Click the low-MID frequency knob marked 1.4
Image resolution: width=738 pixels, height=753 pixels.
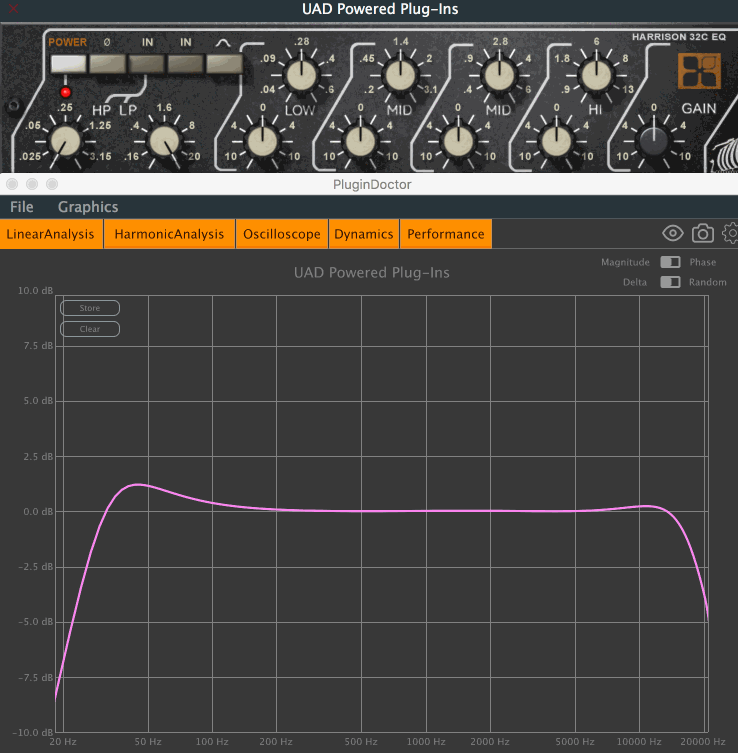pos(400,75)
